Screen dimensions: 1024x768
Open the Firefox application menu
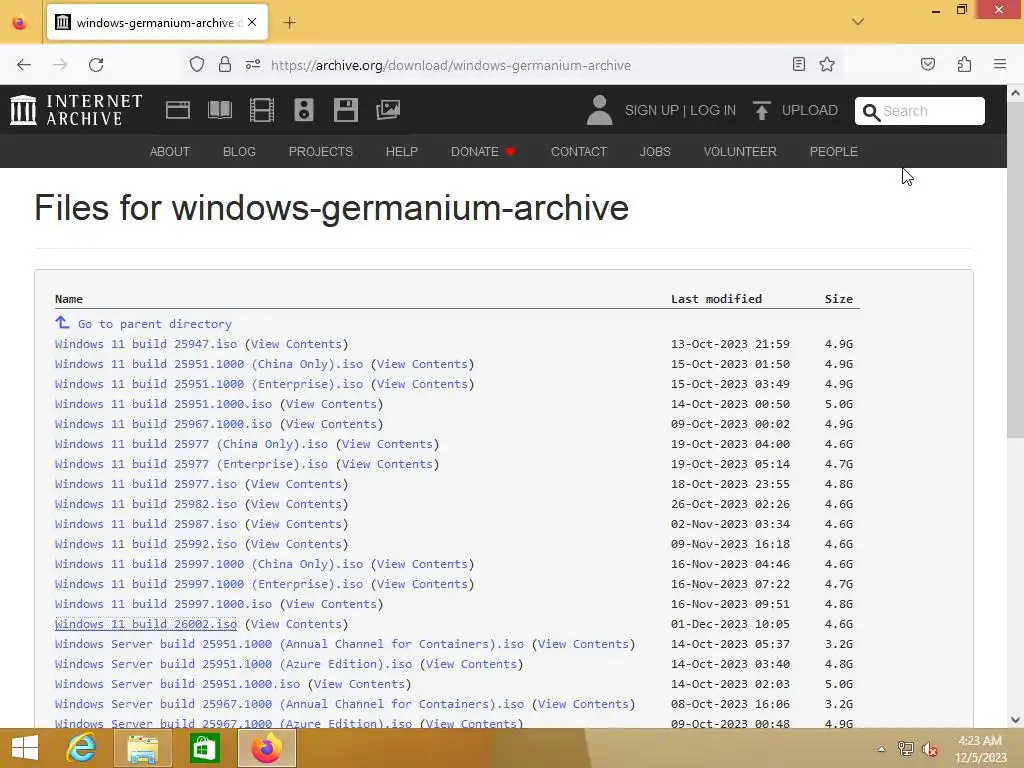pyautogui.click(x=1000, y=64)
